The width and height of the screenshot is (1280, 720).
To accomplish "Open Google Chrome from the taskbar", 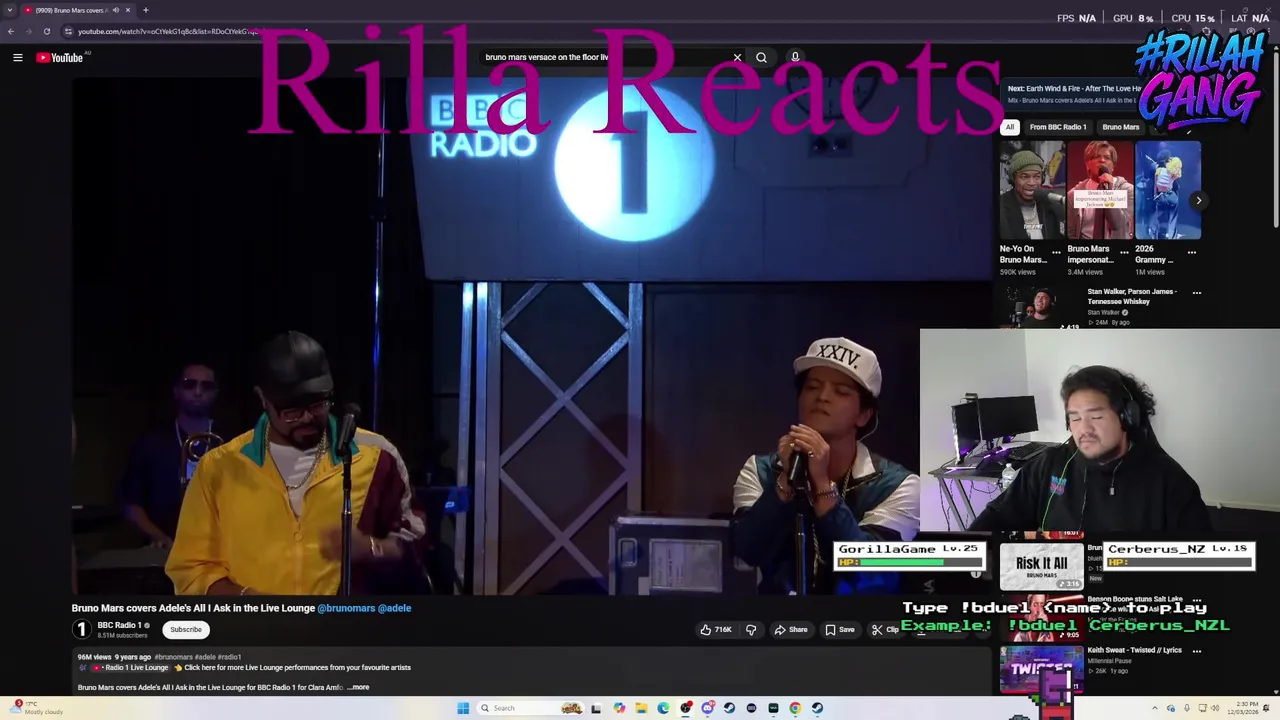I will tap(795, 708).
